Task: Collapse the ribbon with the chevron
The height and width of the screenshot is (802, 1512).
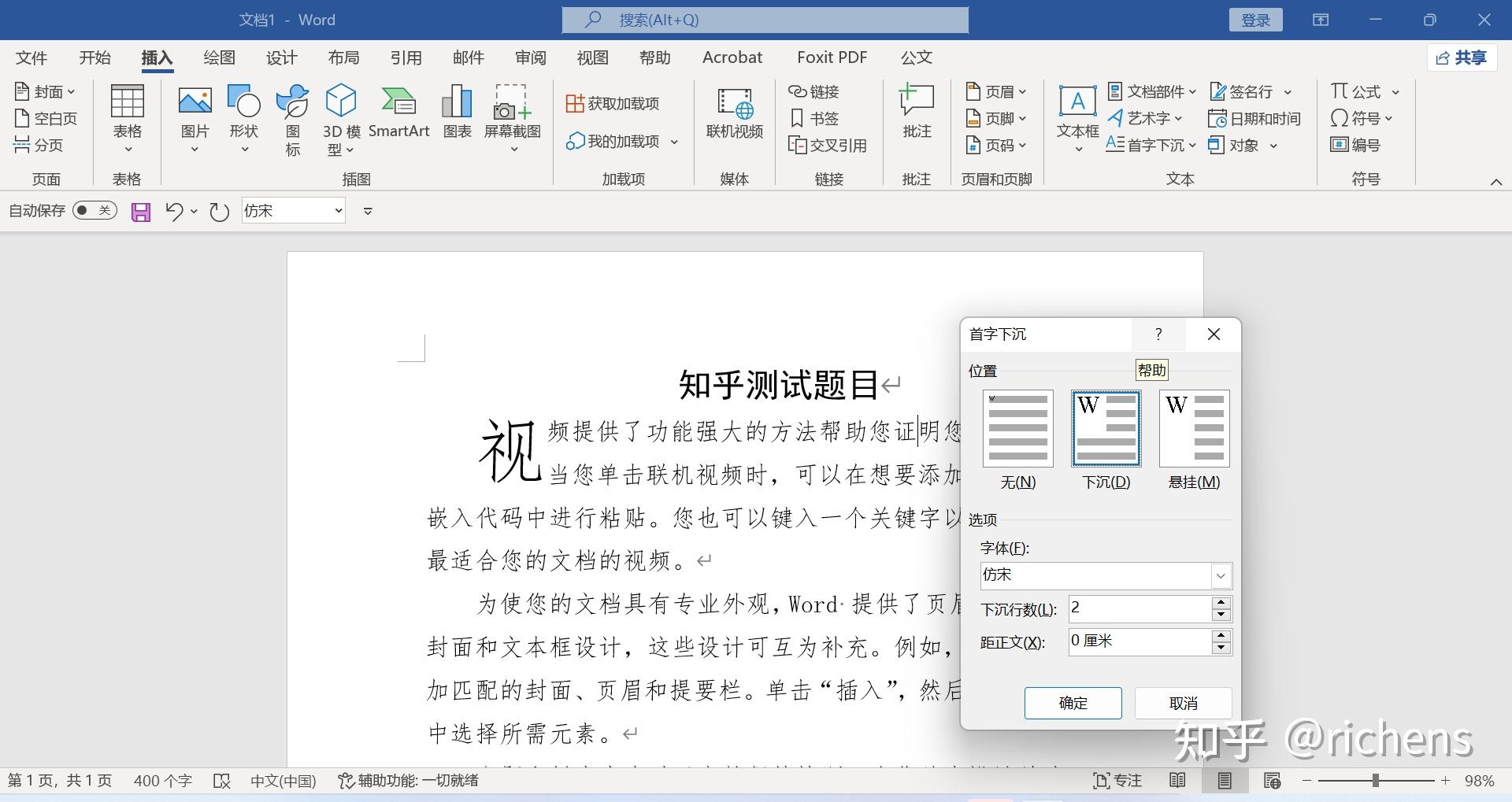Action: pos(1495,182)
